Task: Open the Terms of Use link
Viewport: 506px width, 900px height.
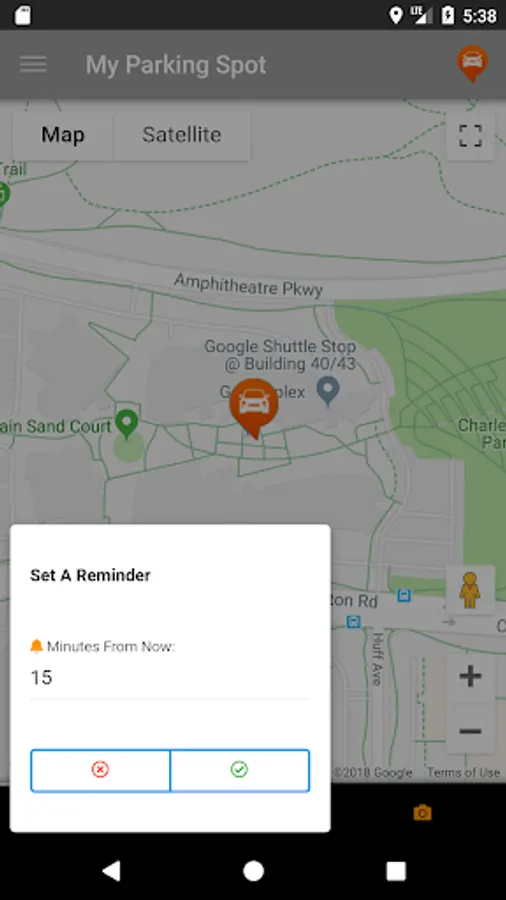Action: pyautogui.click(x=464, y=773)
